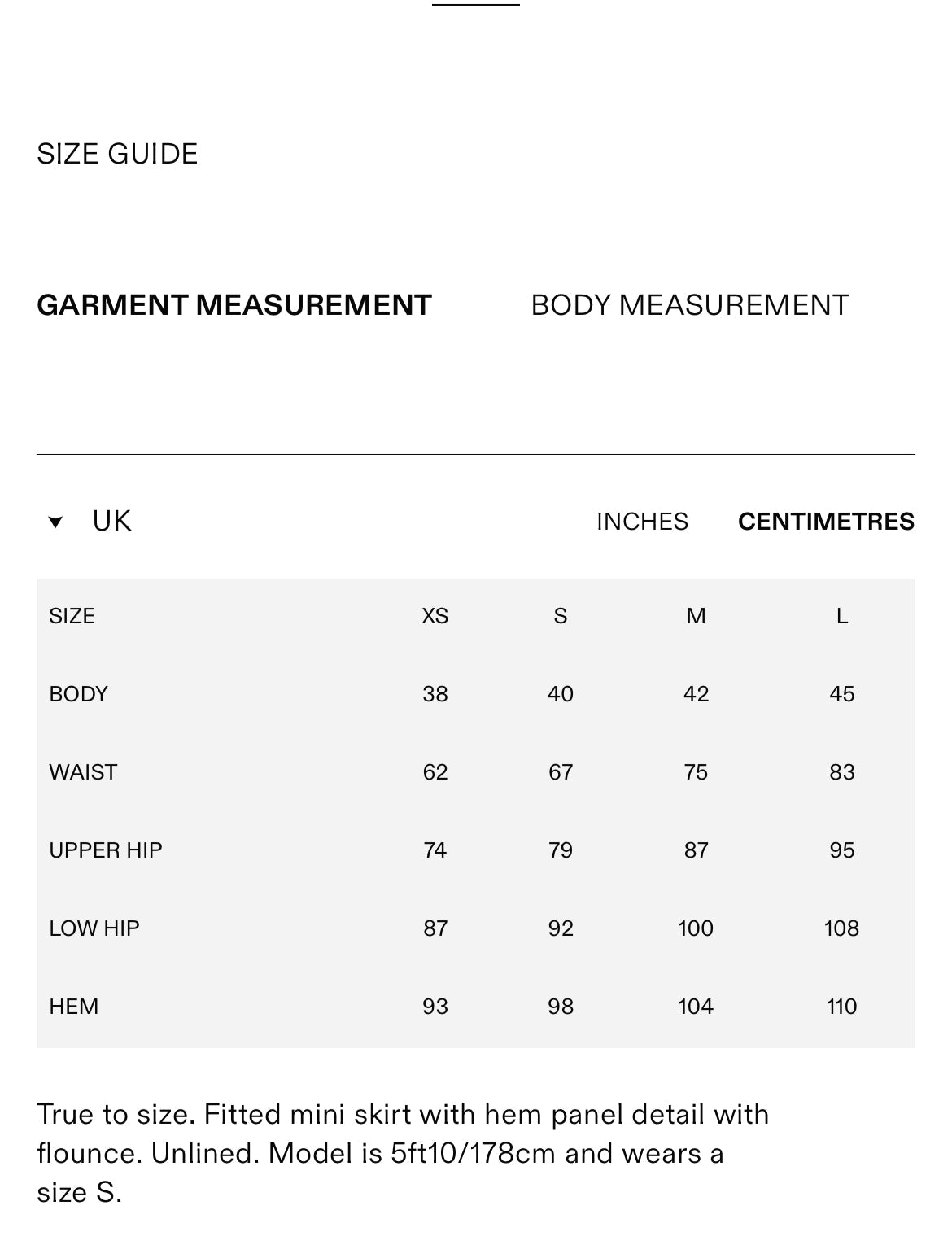The height and width of the screenshot is (1245, 952).
Task: Click the SIZE GUIDE heading
Action: [x=117, y=154]
